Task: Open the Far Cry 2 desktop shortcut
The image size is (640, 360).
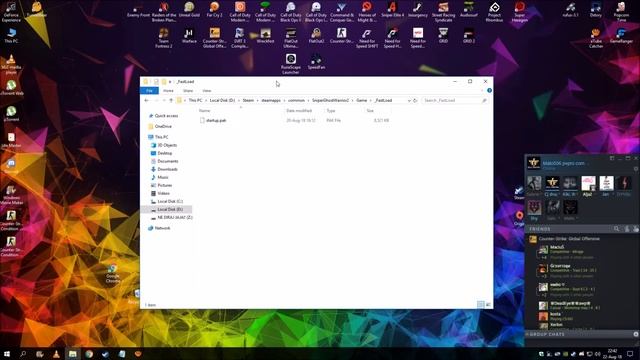Action: click(214, 10)
